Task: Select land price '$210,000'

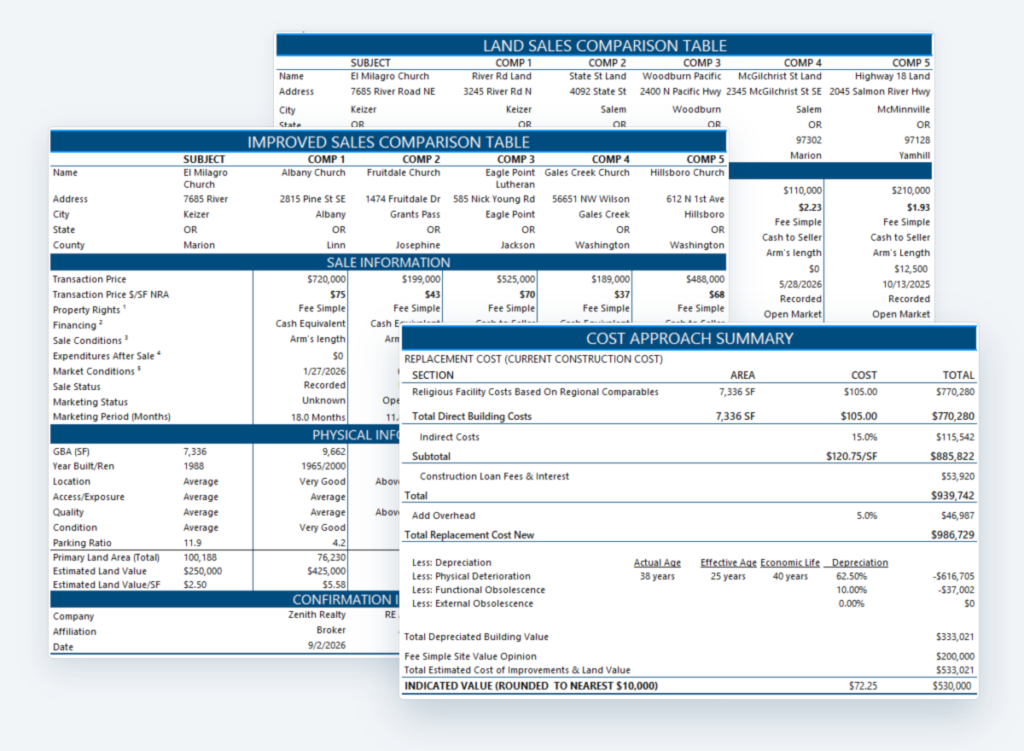Action: tap(910, 191)
